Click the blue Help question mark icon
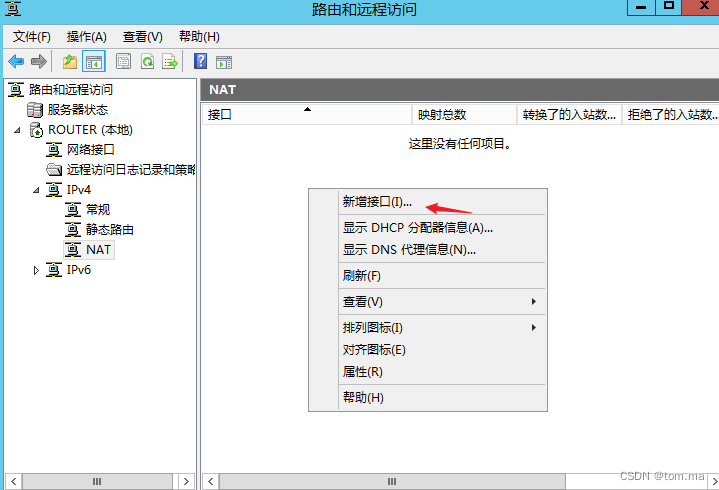Image resolution: width=719 pixels, height=490 pixels. 200,61
